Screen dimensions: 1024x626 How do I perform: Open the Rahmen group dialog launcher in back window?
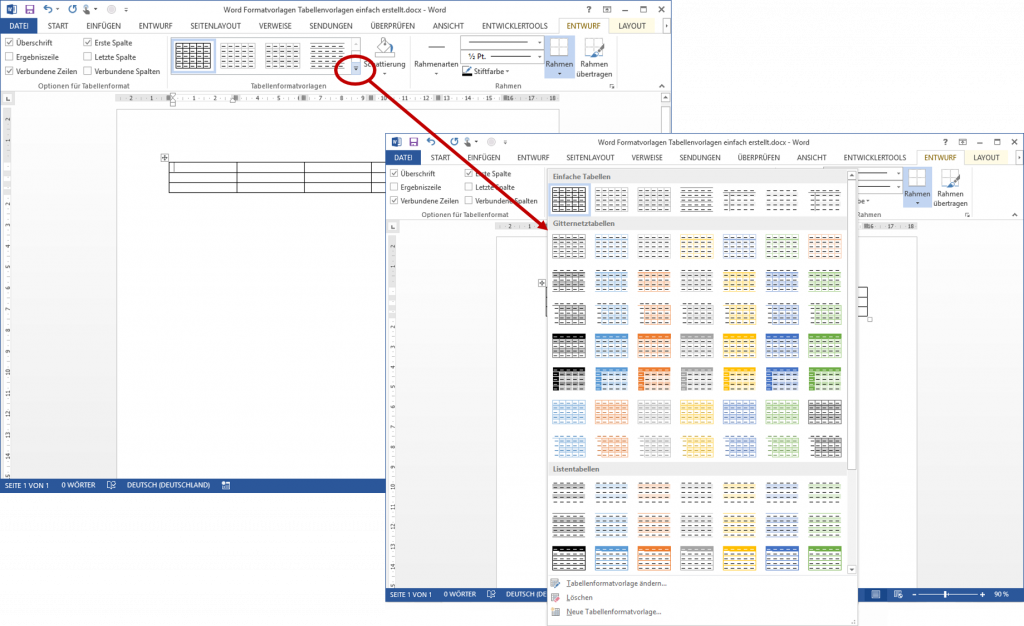(x=612, y=86)
